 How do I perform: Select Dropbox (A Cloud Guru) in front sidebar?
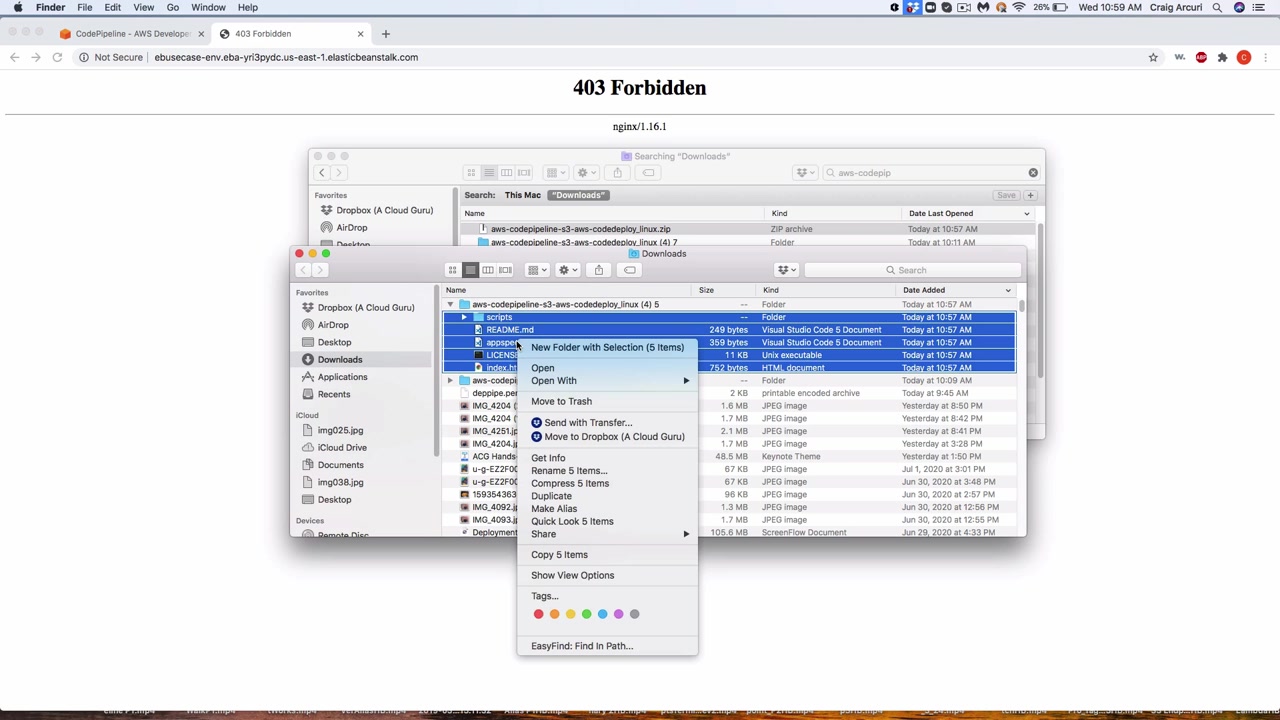(365, 307)
